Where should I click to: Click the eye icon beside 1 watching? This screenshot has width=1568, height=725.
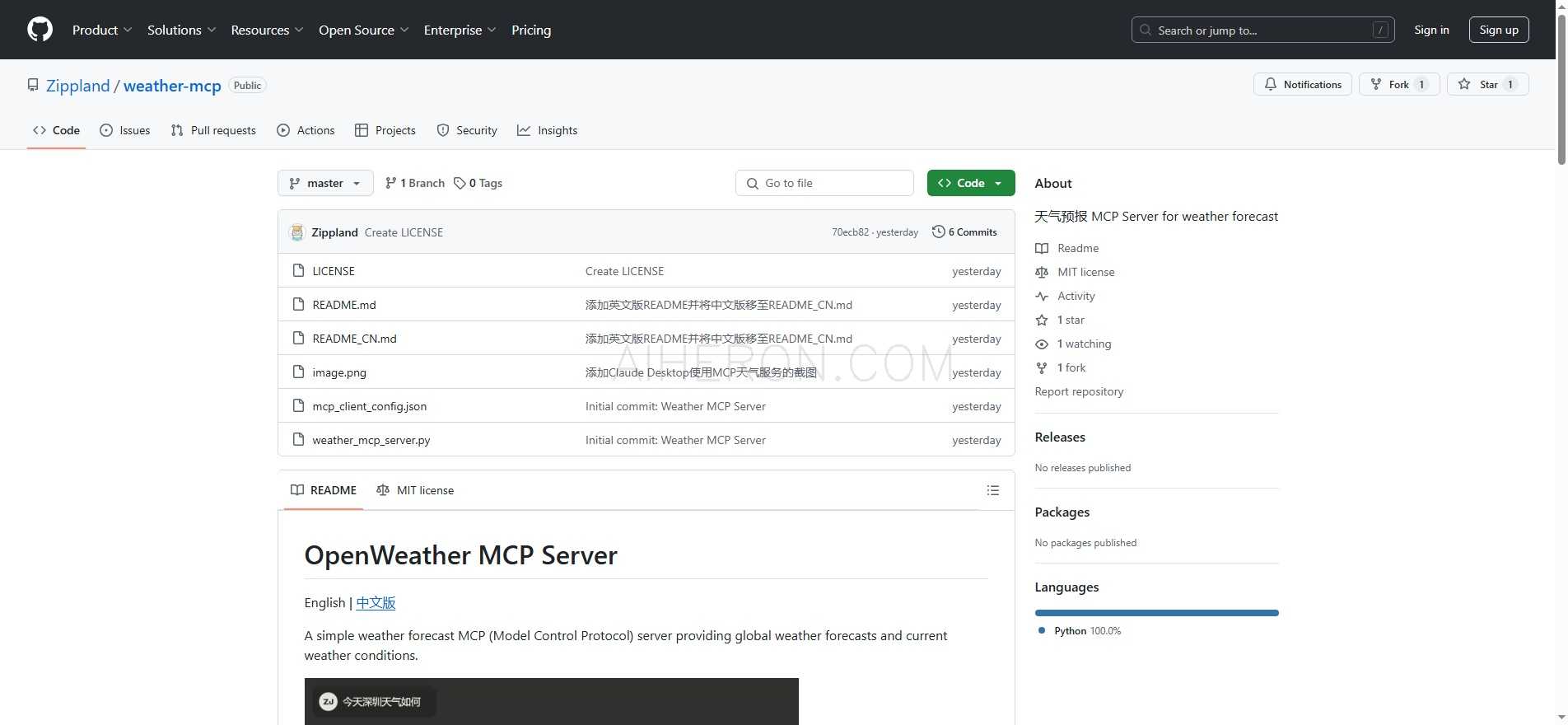click(x=1042, y=344)
